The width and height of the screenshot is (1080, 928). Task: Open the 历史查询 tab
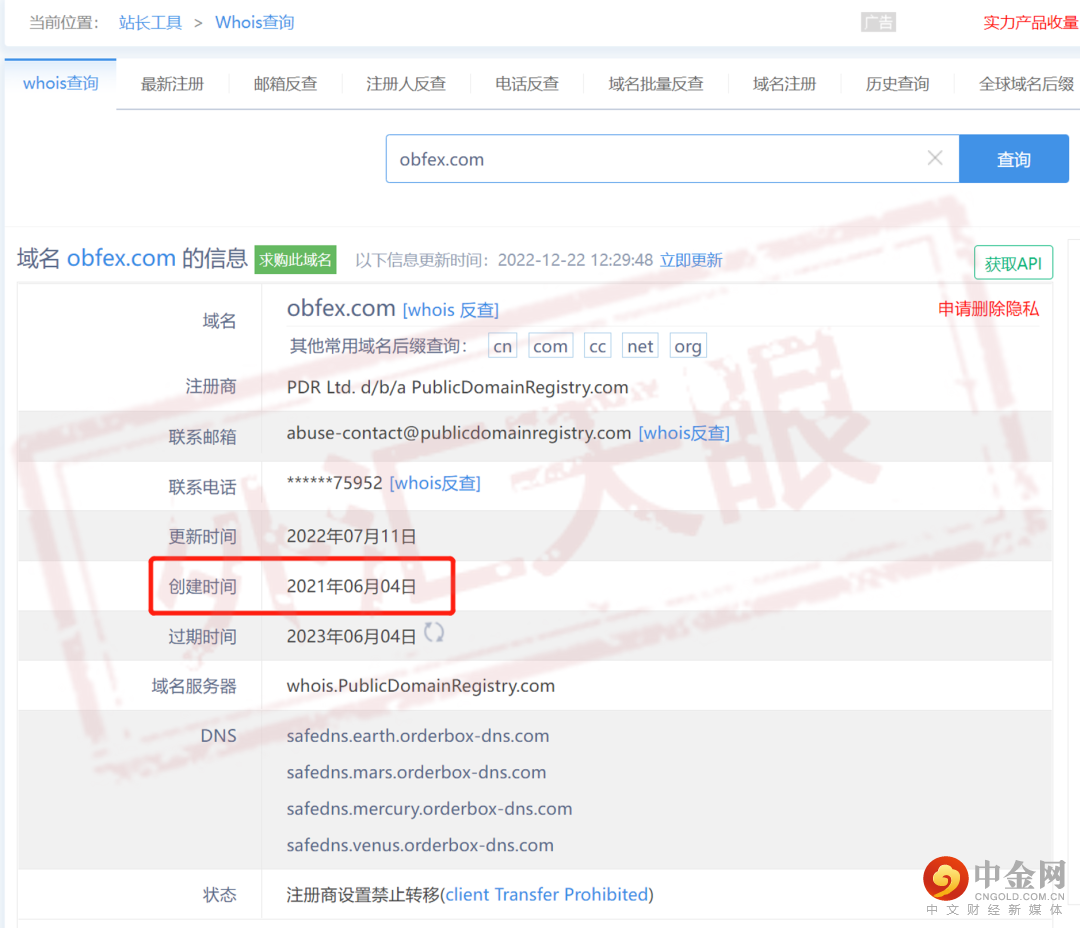click(897, 84)
